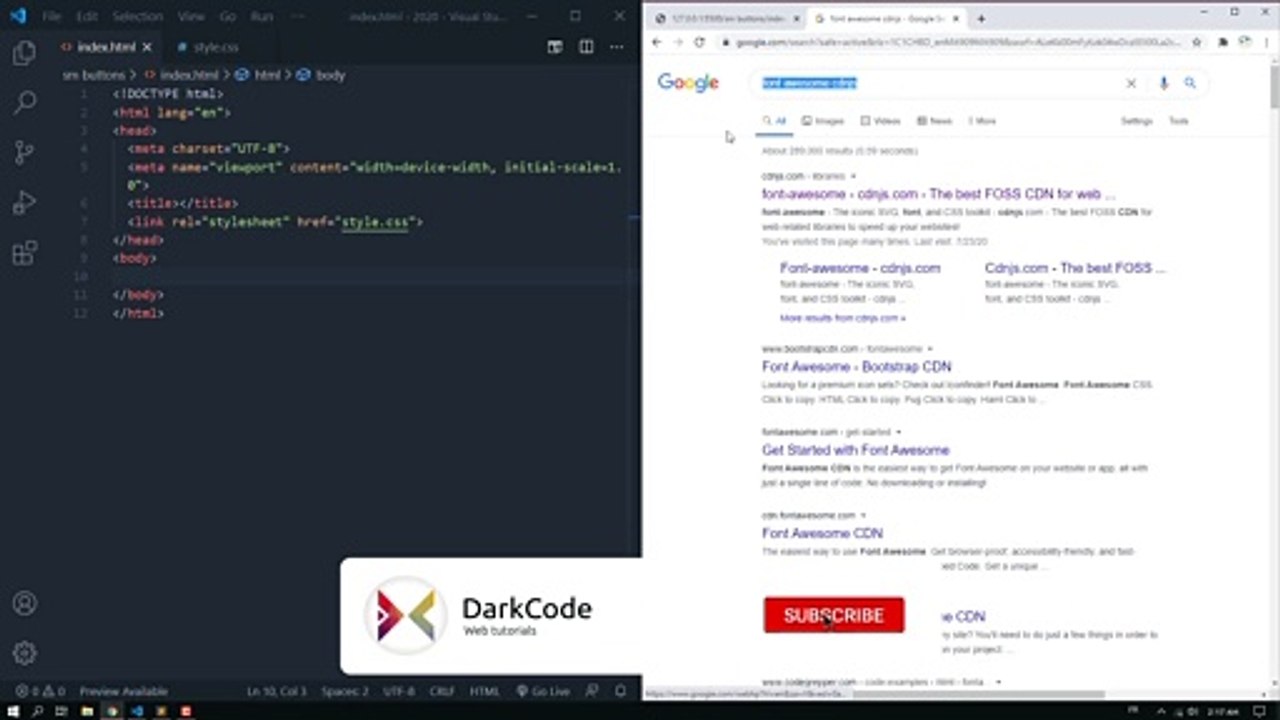Viewport: 1280px width, 720px height.
Task: Open Get Started with Font Awesome result
Action: click(856, 450)
